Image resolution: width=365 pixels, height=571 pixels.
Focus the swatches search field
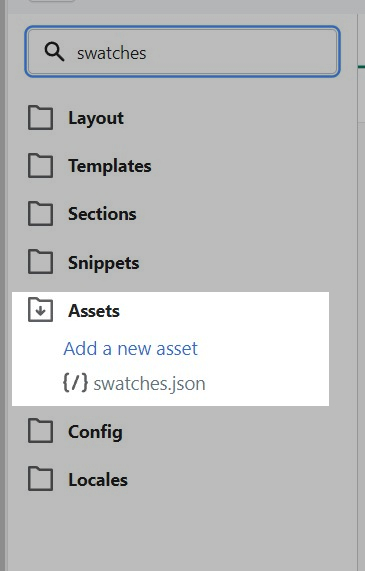[182, 52]
